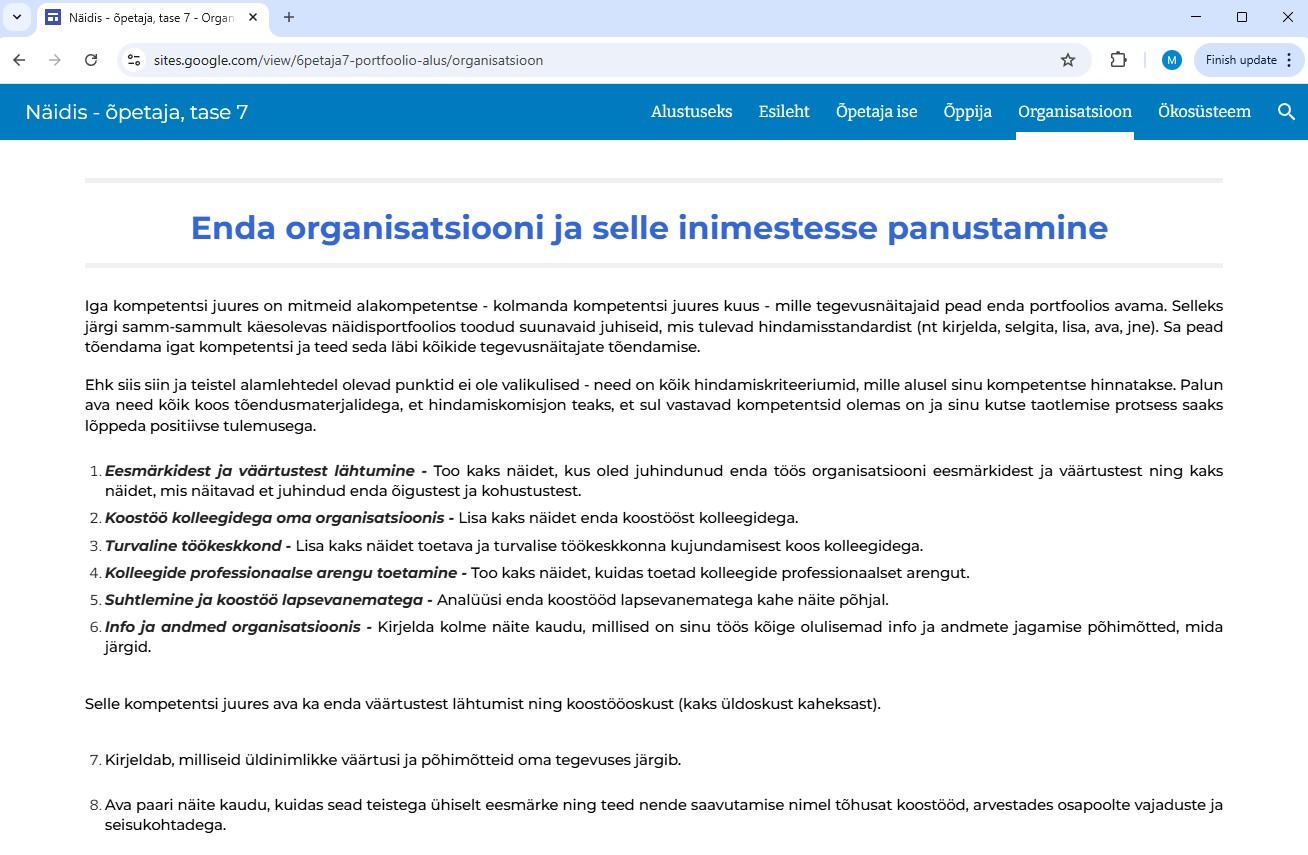This screenshot has height=855, width=1308.
Task: Close the Näidis - õpetaja browser tab
Action: click(254, 18)
